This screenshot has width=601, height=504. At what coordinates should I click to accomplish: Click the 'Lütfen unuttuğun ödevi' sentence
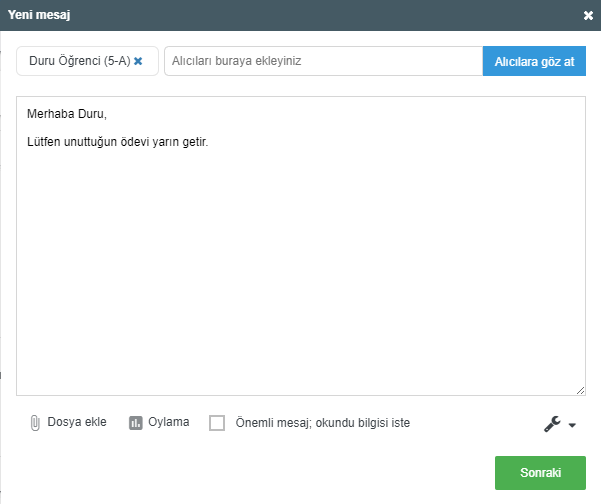117,141
